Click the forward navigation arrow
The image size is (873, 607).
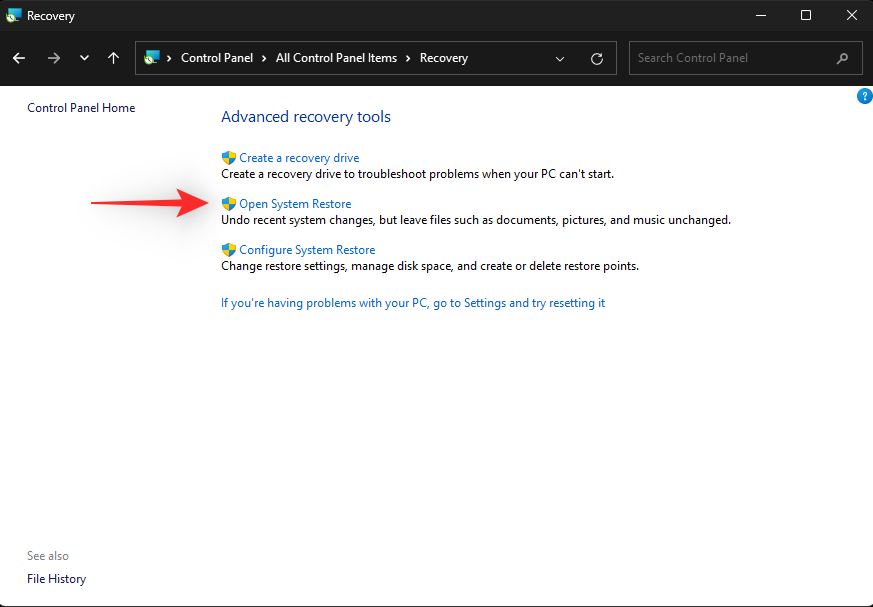click(x=53, y=58)
